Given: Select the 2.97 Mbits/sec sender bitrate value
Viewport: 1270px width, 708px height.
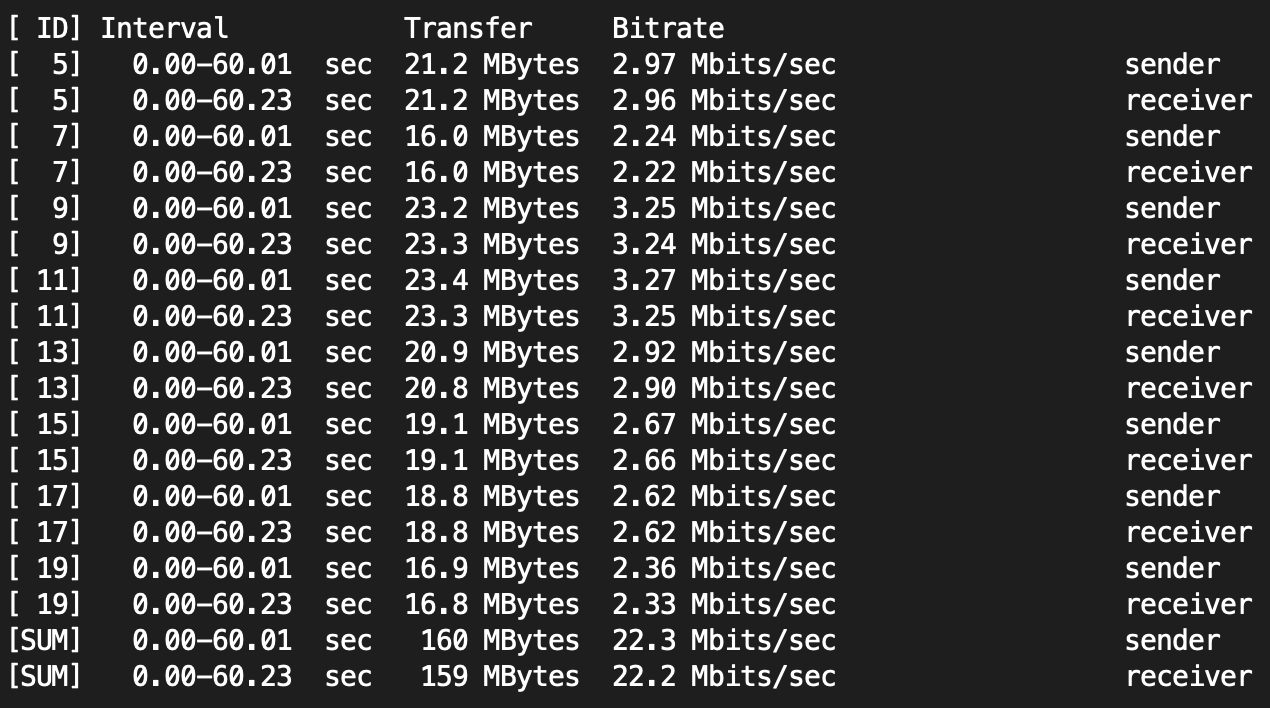Looking at the screenshot, I should (x=724, y=65).
